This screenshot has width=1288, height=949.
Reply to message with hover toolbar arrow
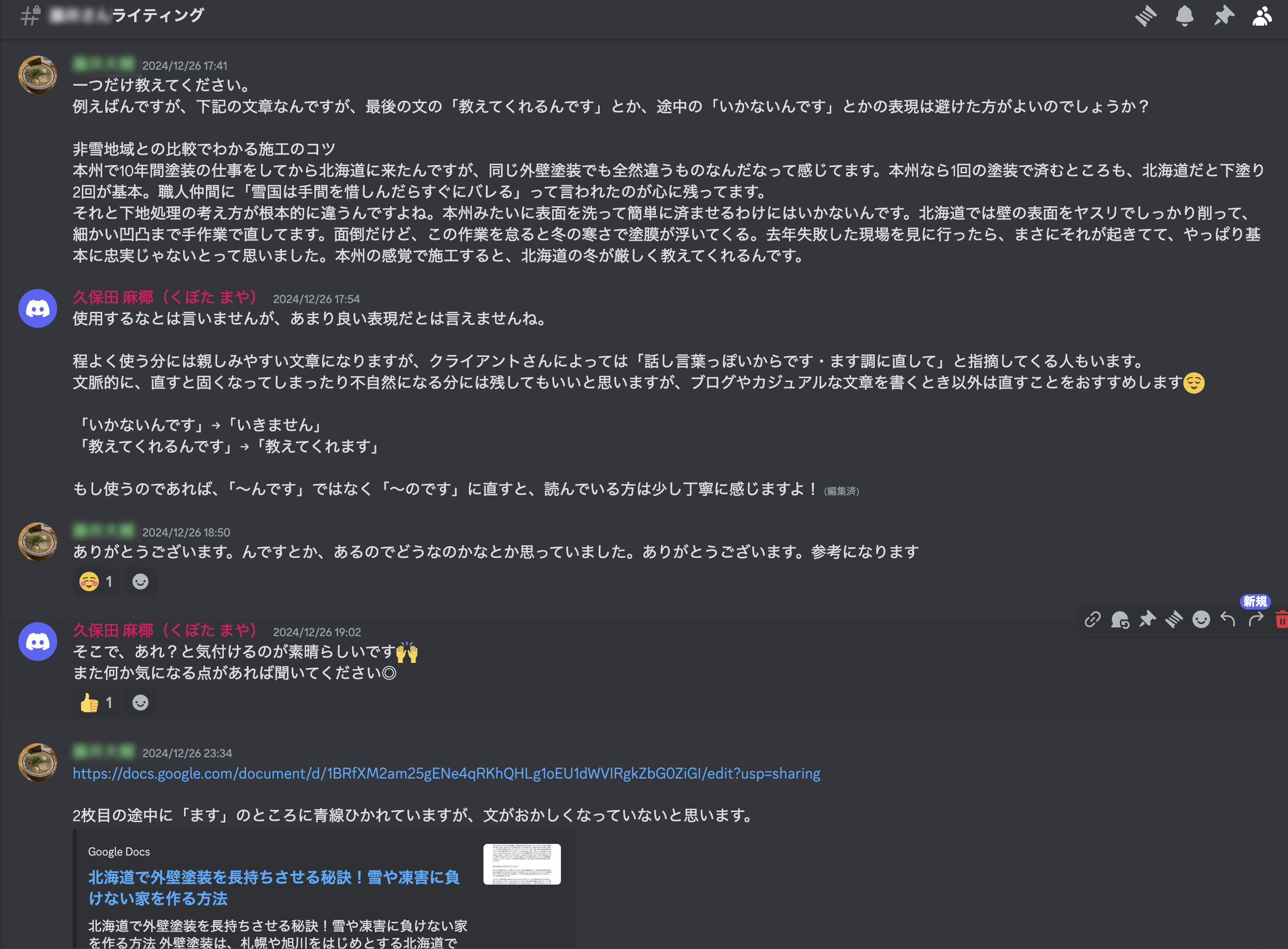coord(1228,619)
